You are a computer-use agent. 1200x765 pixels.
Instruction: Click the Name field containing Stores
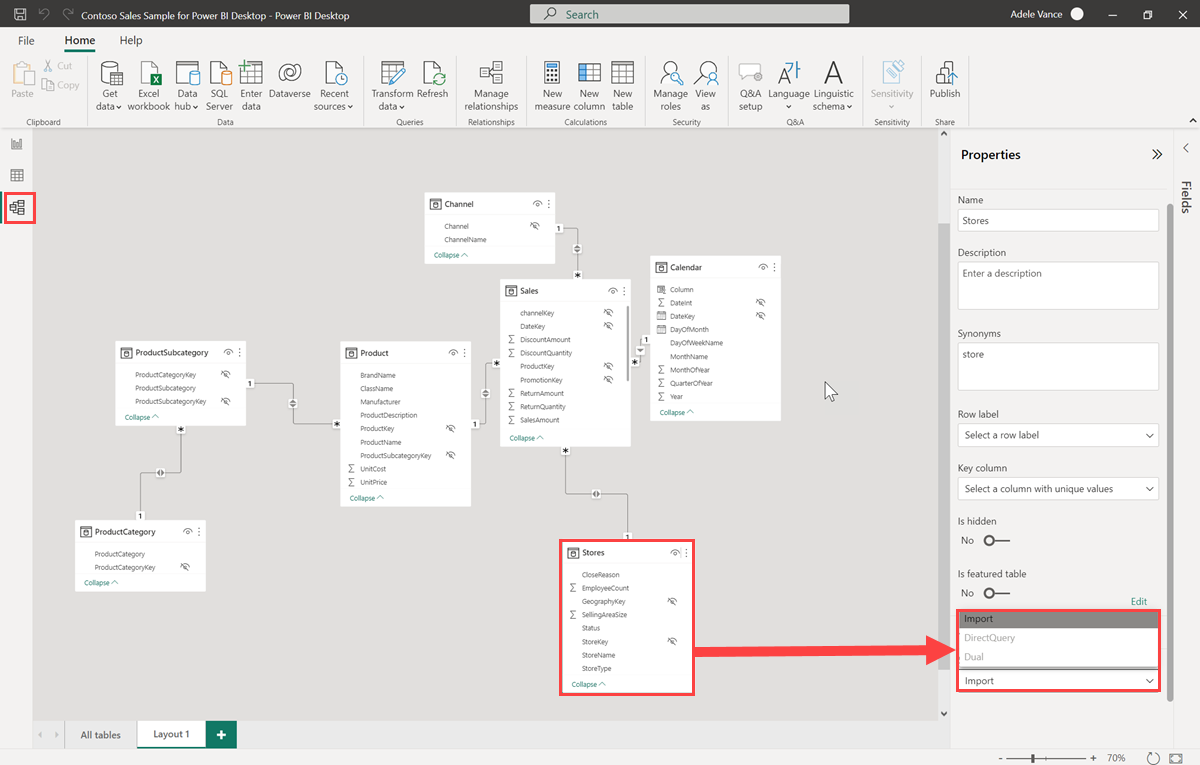point(1058,220)
